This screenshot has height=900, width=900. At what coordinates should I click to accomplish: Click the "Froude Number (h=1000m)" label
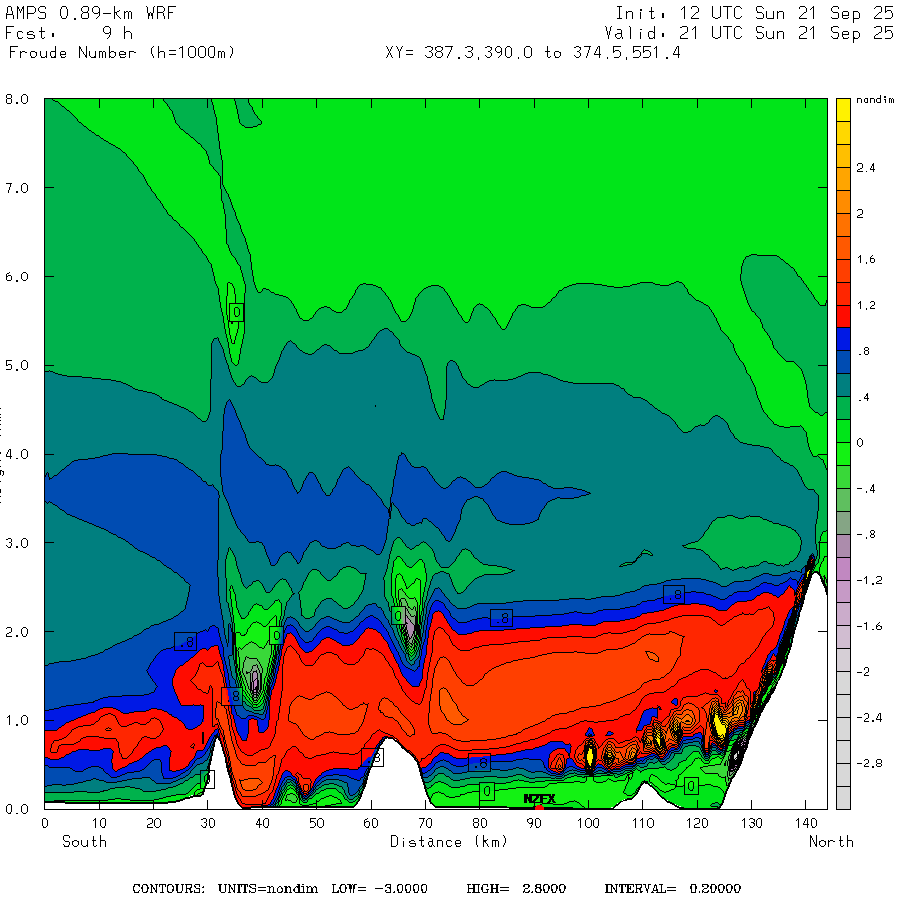[x=122, y=53]
